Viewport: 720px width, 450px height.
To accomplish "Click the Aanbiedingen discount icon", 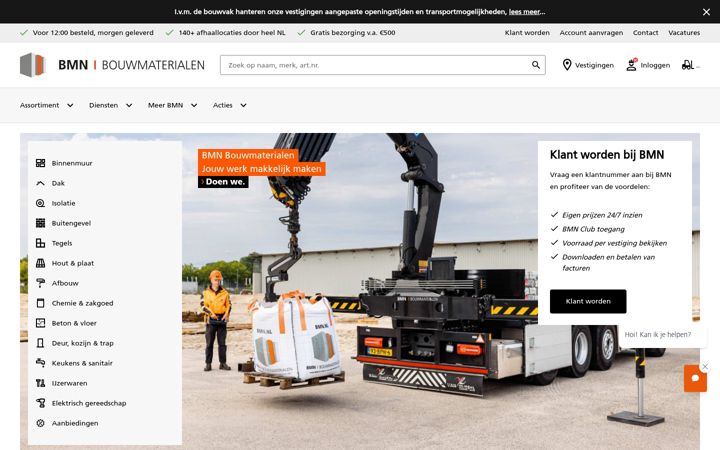I will click(40, 423).
